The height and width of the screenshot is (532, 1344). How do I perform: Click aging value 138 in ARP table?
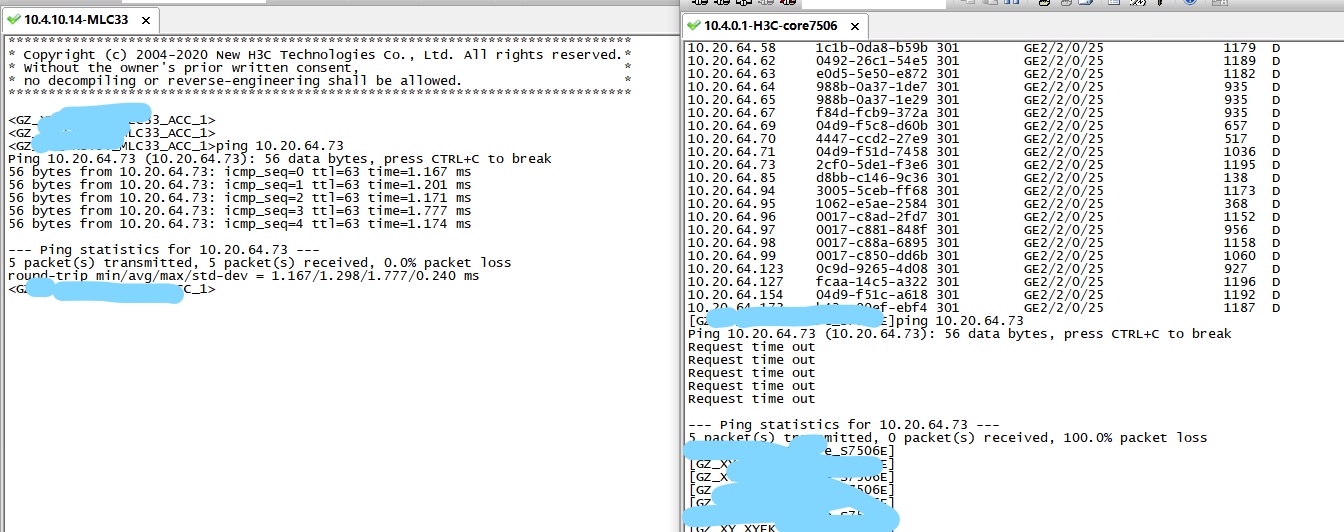coord(1236,178)
